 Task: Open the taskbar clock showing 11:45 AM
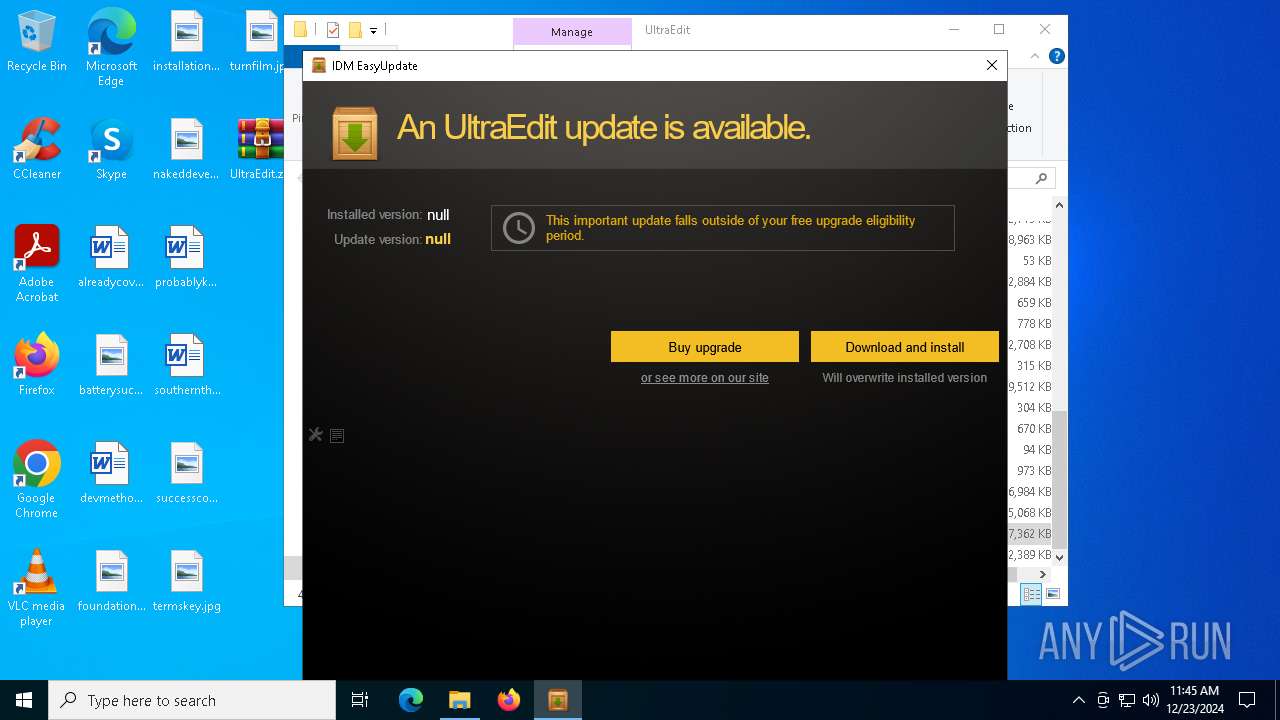pos(1195,700)
